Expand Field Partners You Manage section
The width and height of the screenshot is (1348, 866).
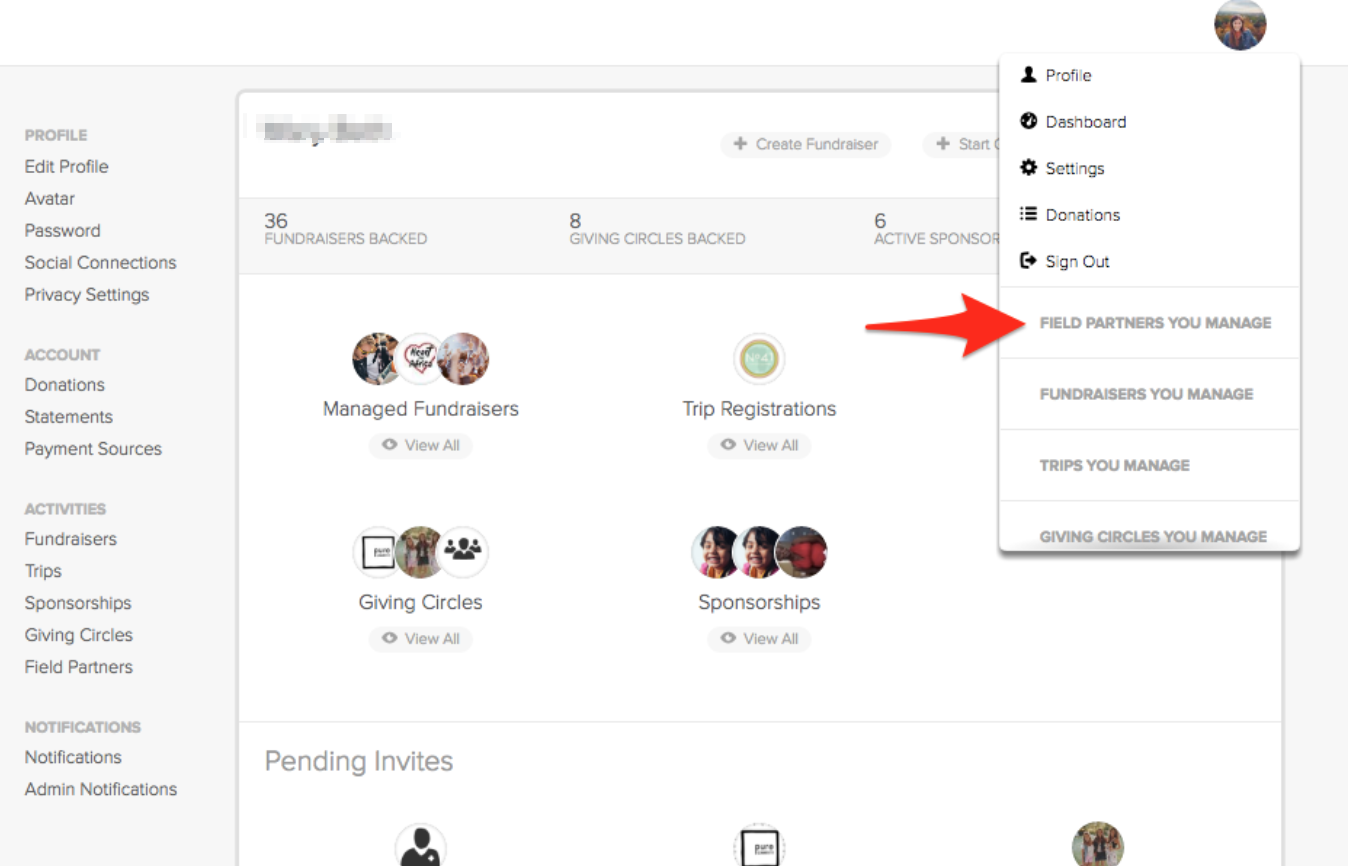pos(1155,323)
